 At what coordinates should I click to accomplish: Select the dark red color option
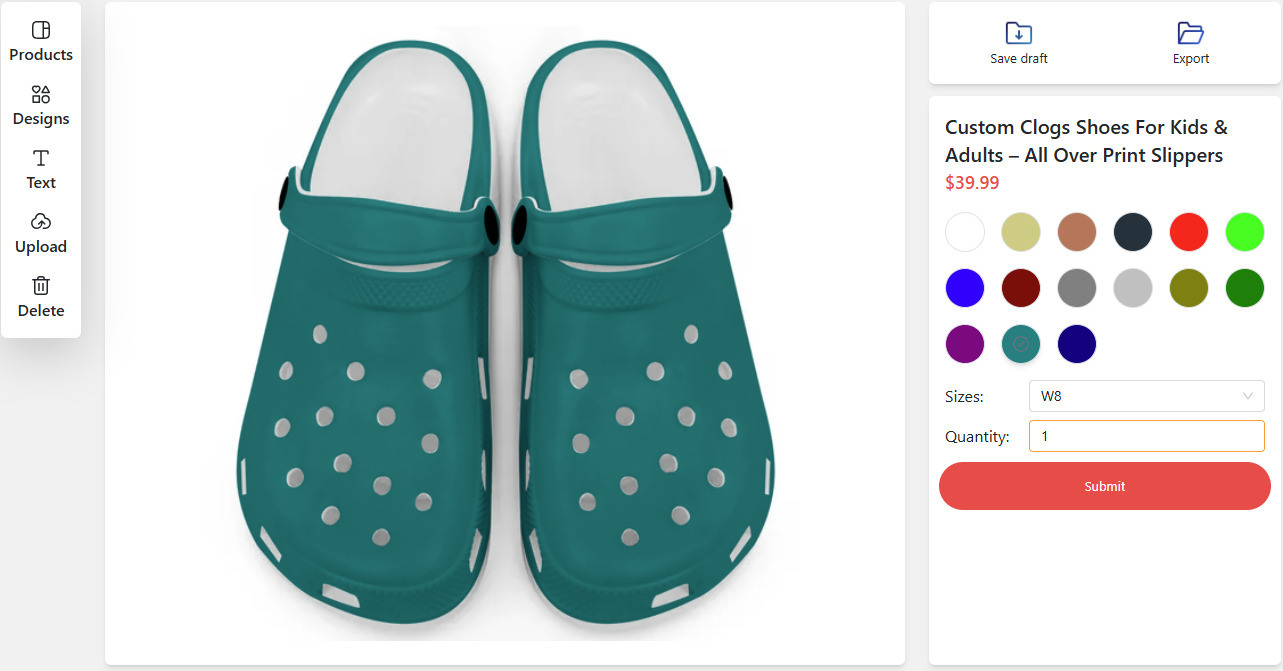[x=1020, y=287]
